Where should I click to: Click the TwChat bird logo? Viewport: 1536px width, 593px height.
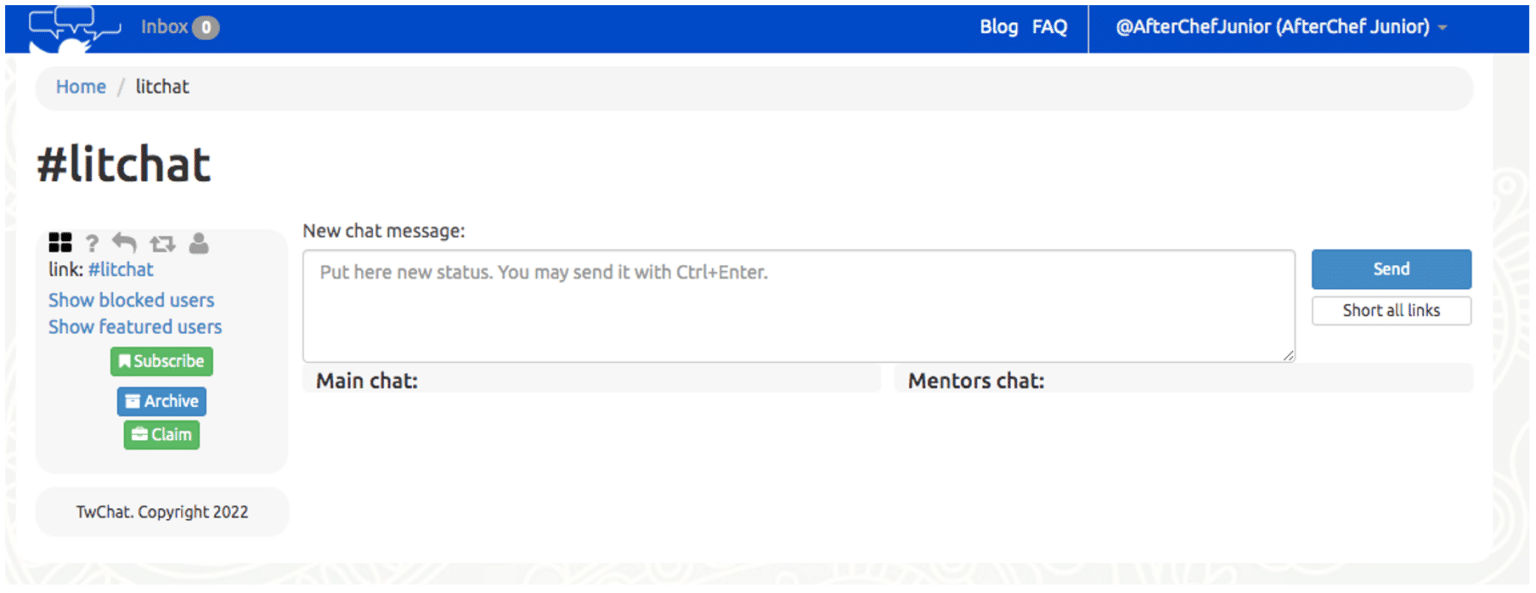[74, 29]
